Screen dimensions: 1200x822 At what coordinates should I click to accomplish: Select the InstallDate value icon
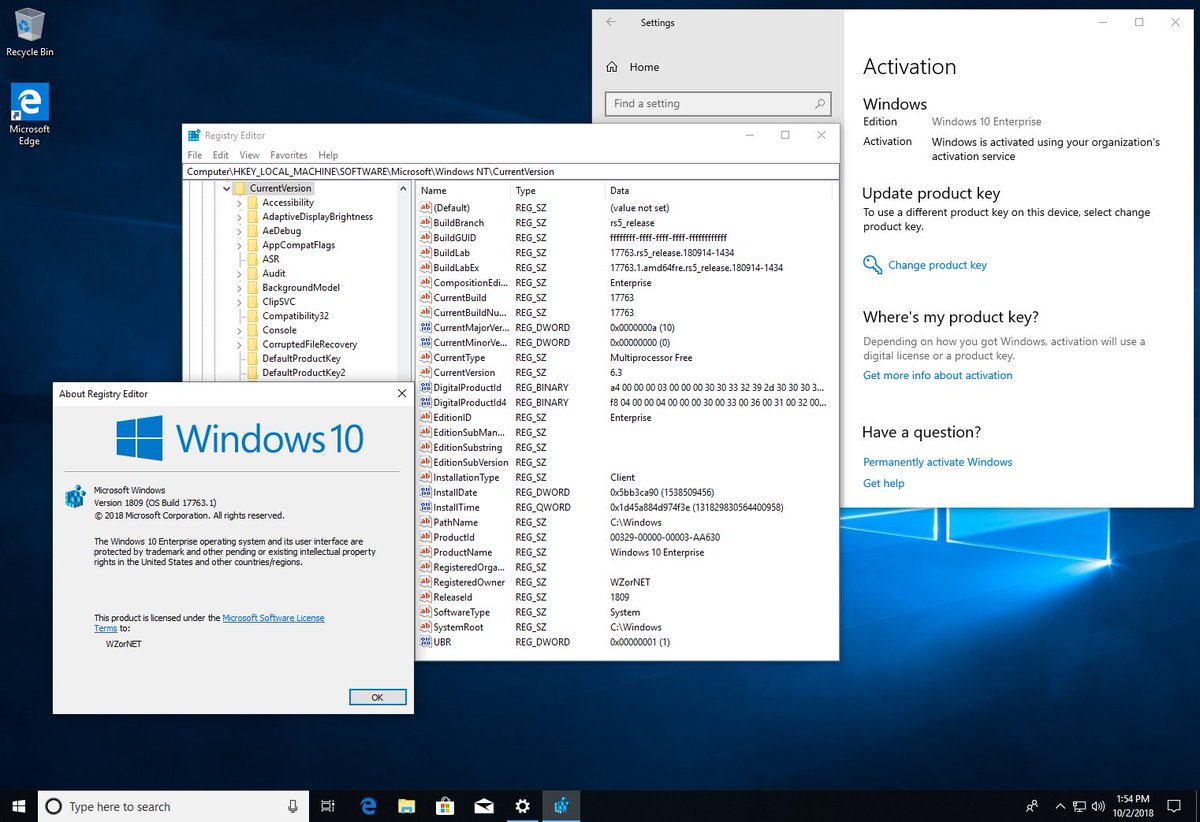point(424,493)
